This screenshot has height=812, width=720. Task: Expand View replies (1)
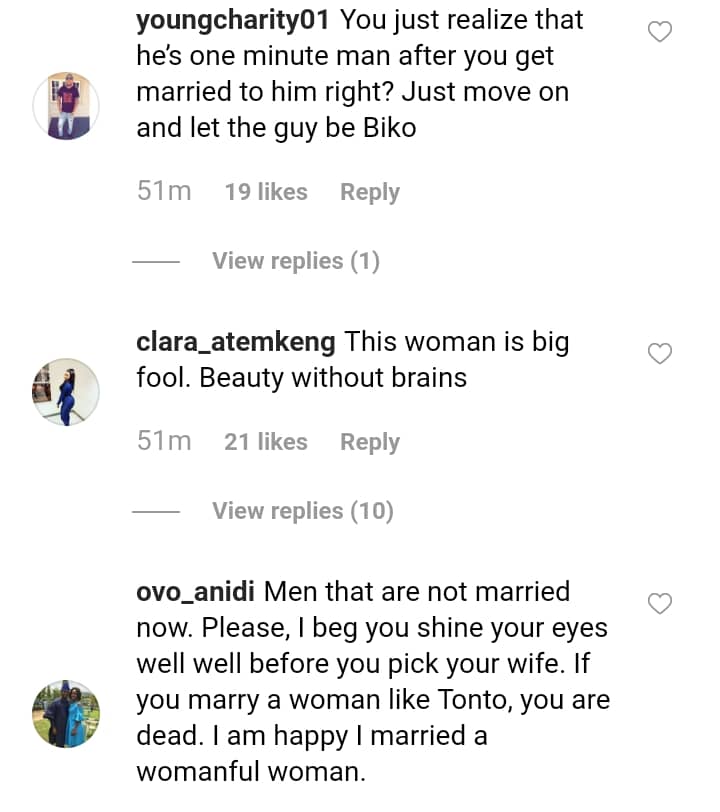(x=296, y=261)
